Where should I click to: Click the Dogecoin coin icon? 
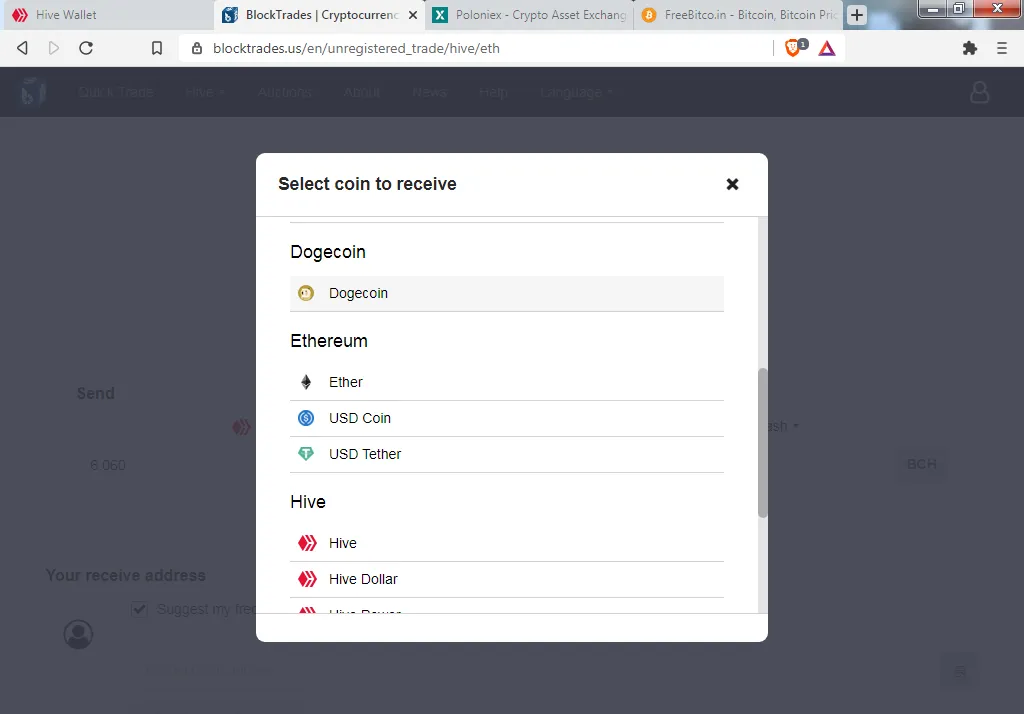coord(306,293)
